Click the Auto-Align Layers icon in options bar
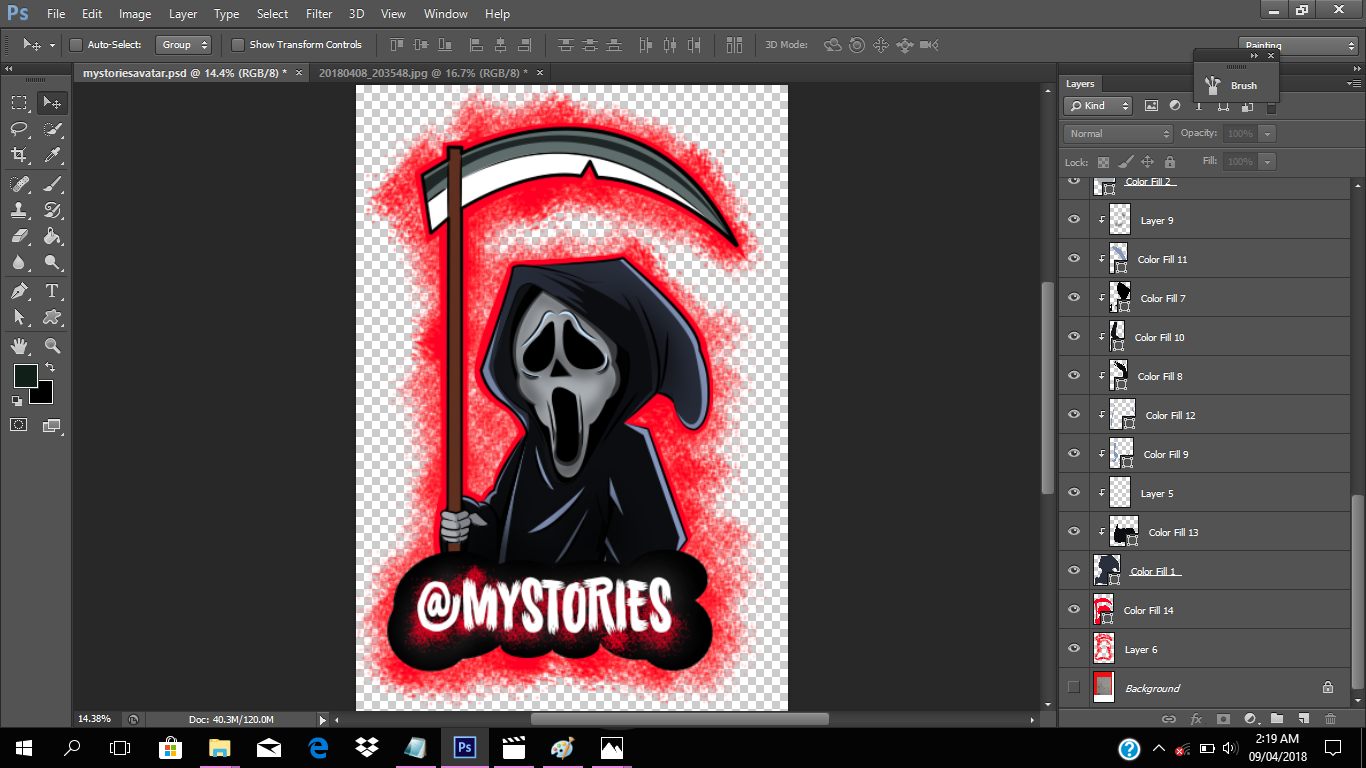1366x768 pixels. coord(735,45)
